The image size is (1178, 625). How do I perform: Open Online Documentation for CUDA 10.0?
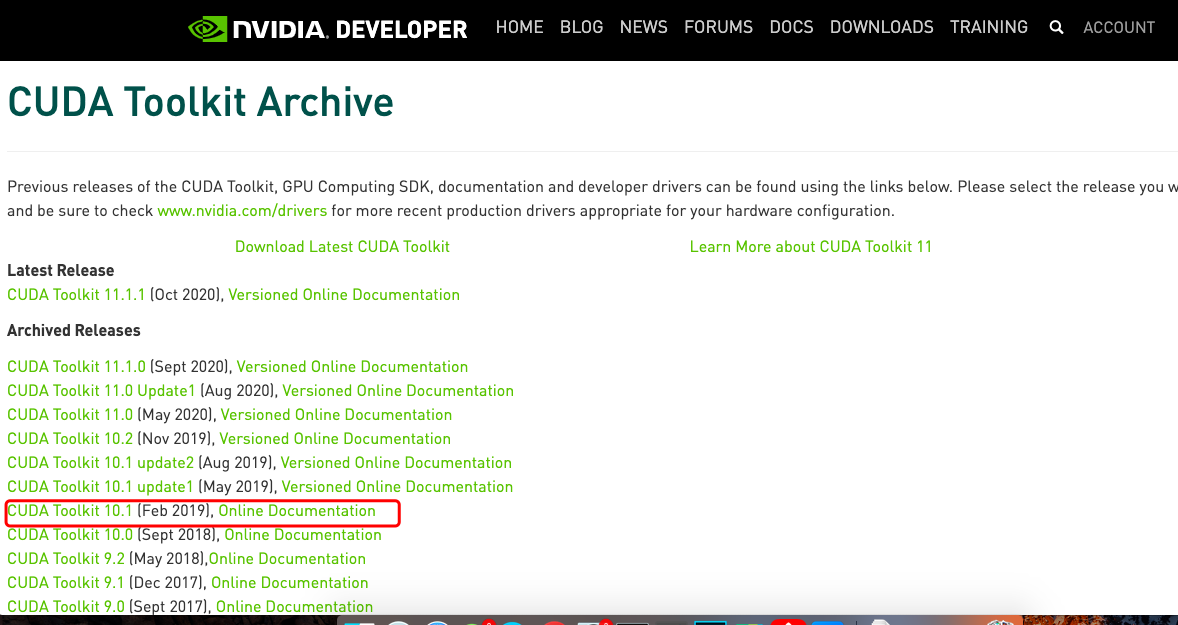pos(303,535)
